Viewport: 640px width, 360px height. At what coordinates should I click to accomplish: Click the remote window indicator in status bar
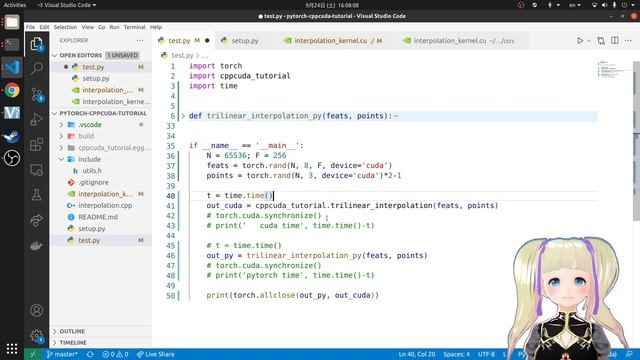[x=33, y=354]
